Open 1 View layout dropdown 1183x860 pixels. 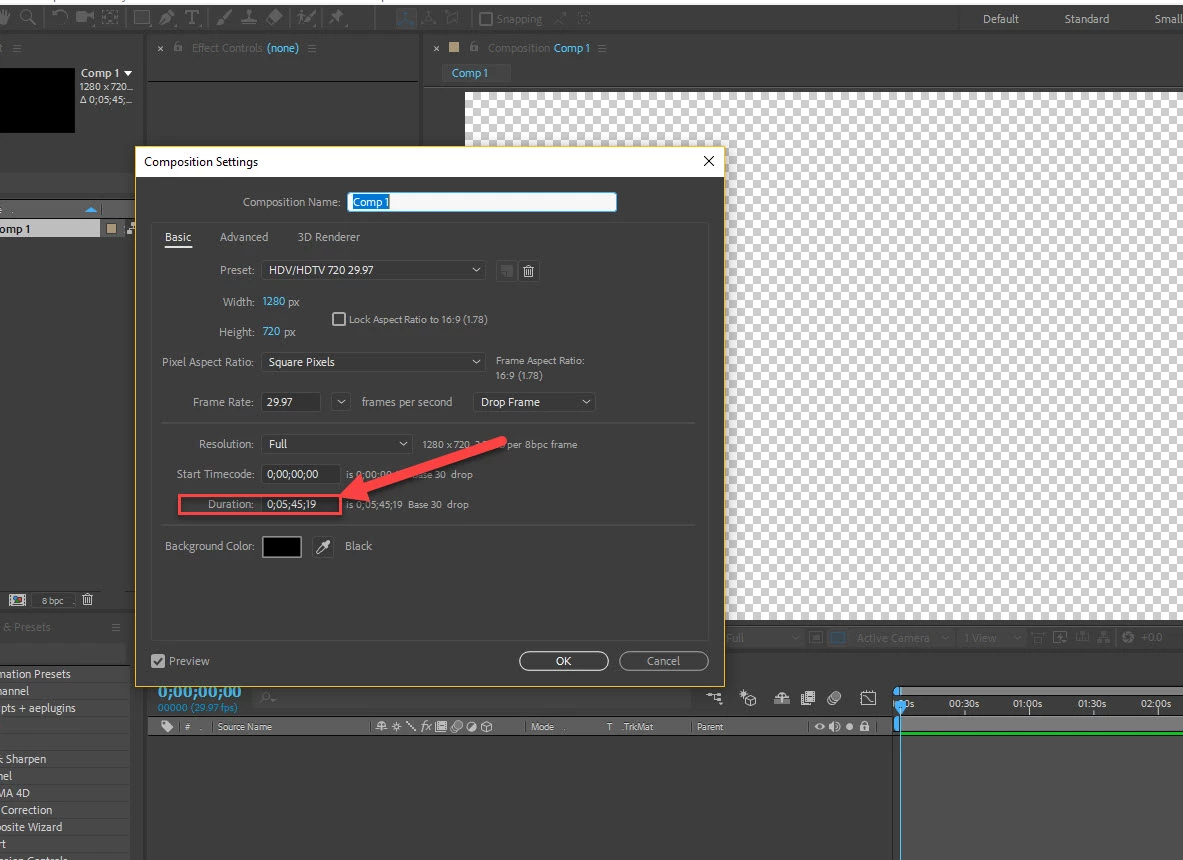point(993,638)
